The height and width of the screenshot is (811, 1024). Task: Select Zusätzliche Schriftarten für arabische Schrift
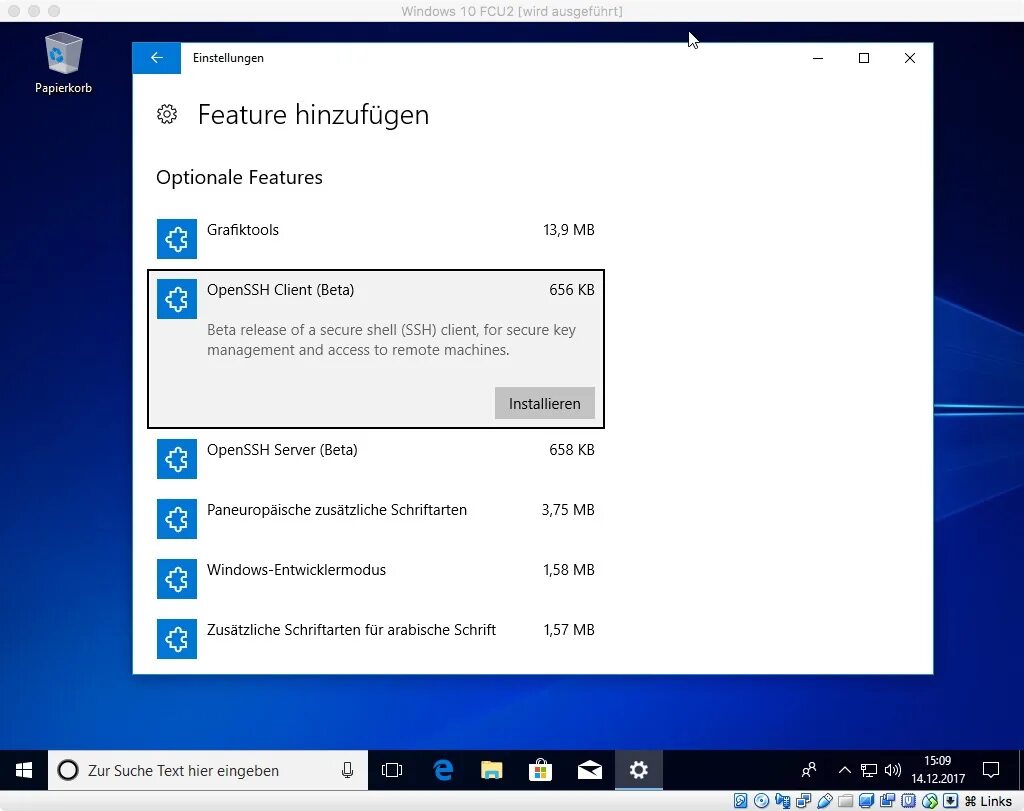(x=376, y=639)
